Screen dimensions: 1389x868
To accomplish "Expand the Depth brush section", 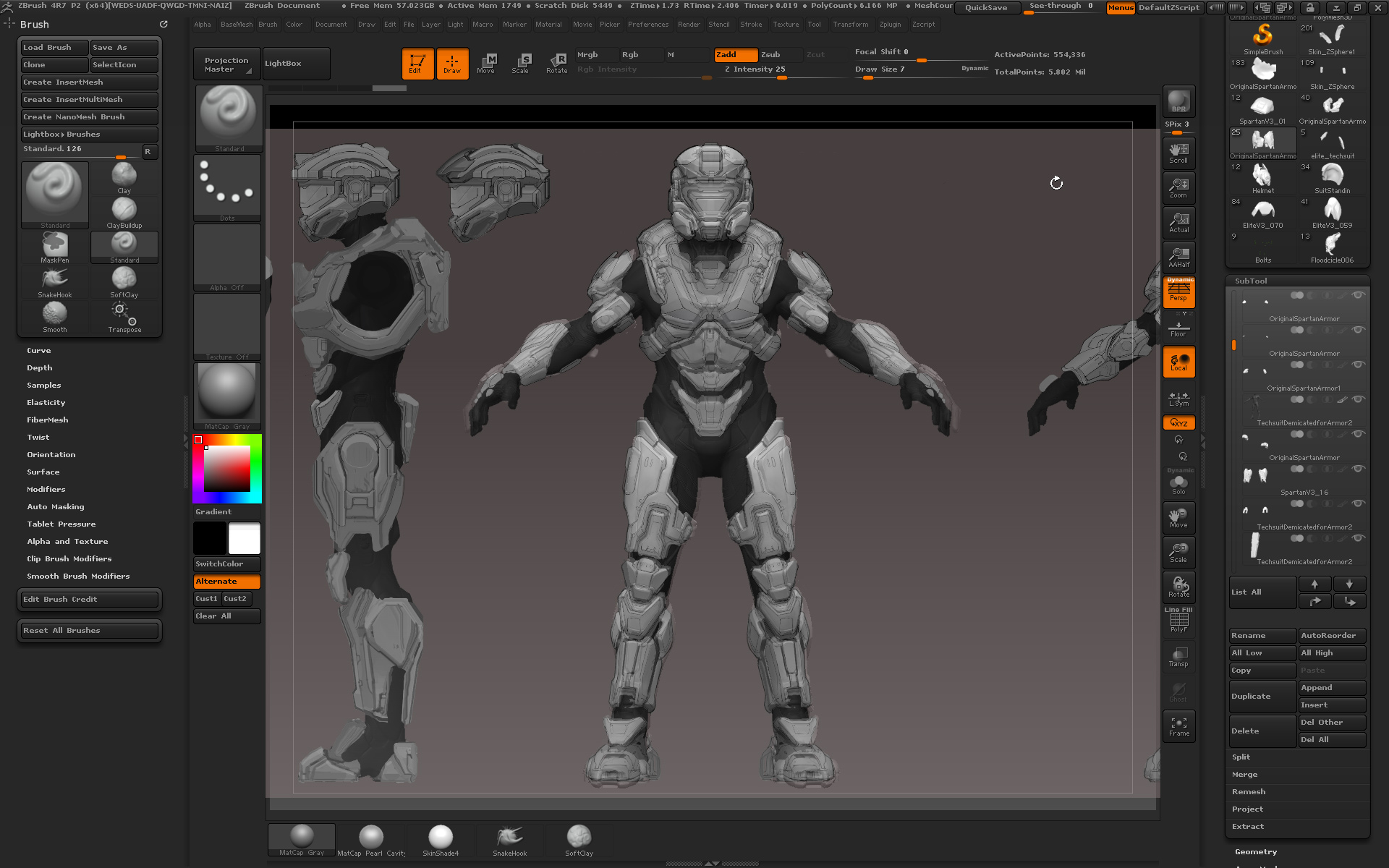I will pyautogui.click(x=40, y=367).
